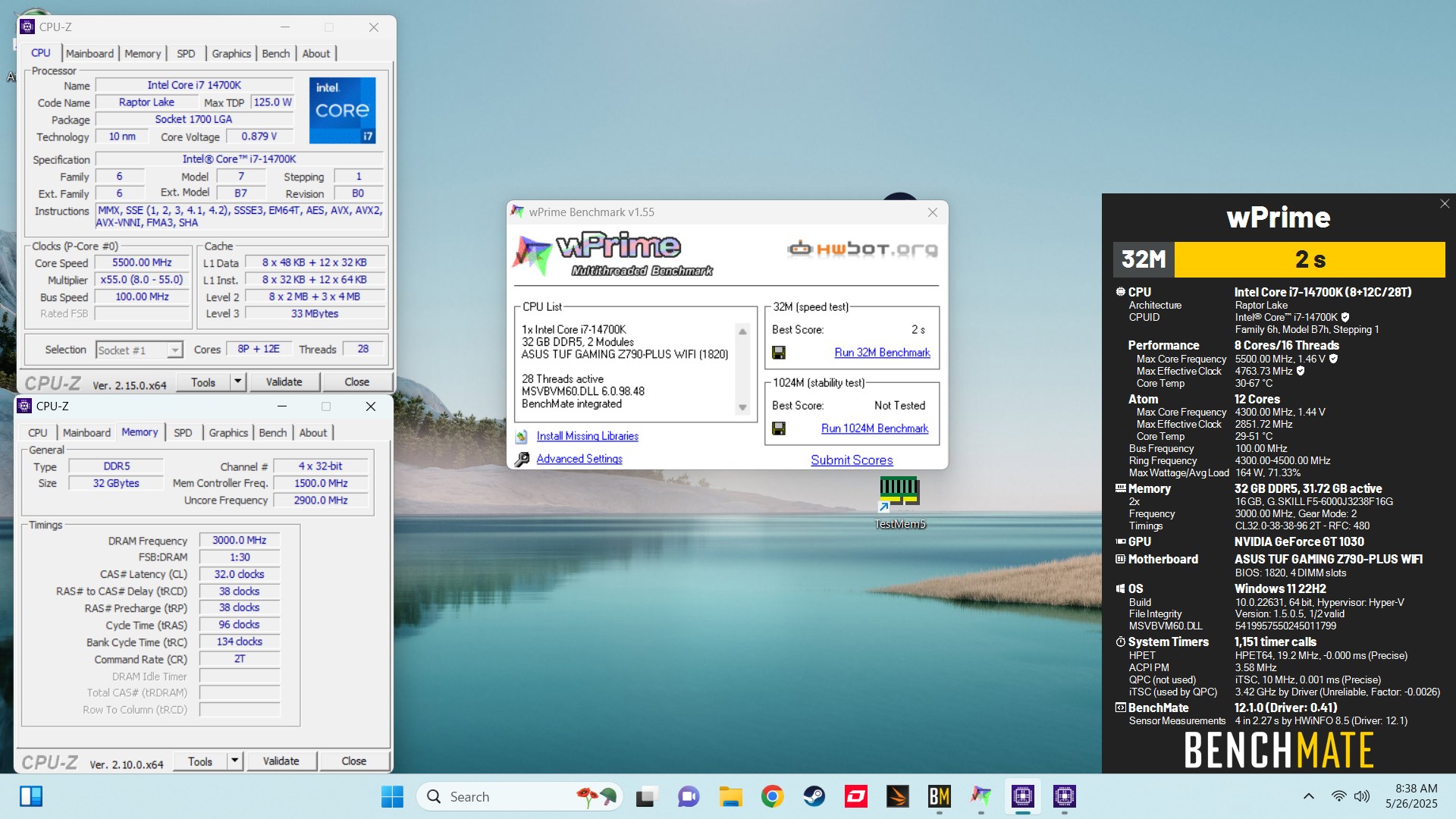Open the Install Missing Libraries link
This screenshot has width=1456, height=819.
coord(587,437)
